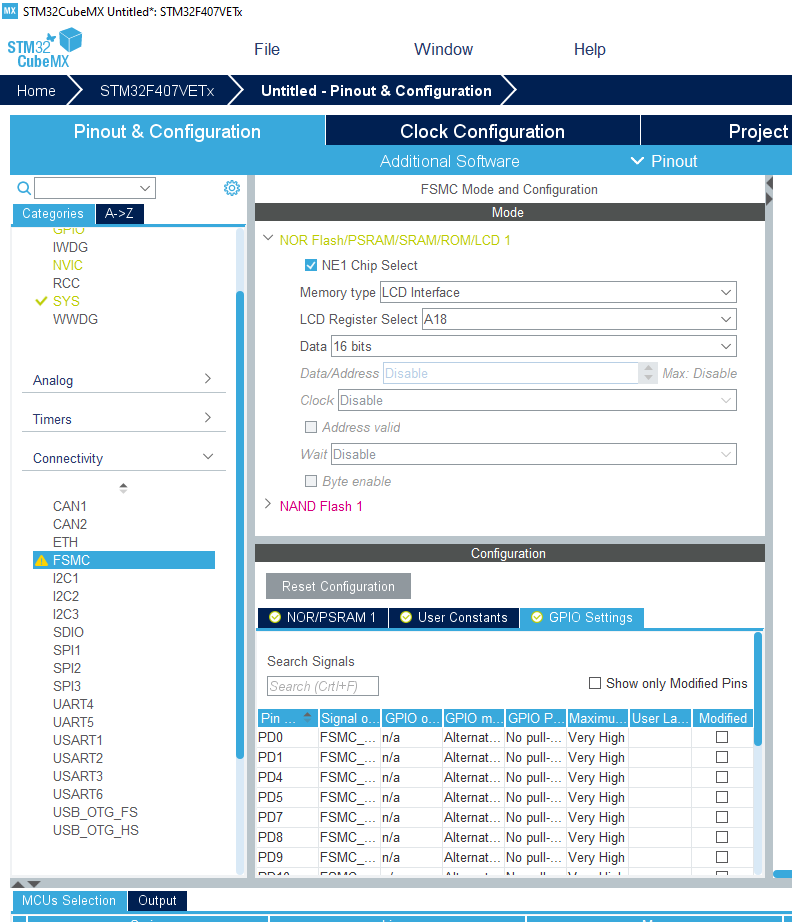Open the Help menu
Viewport: 792px width, 922px height.
coord(590,49)
